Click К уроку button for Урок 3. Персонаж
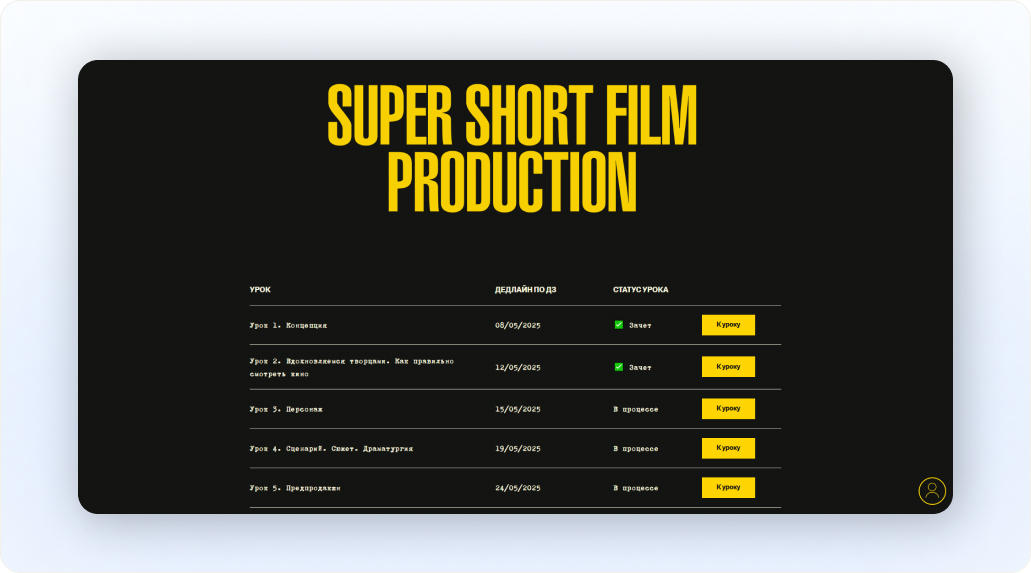 [x=728, y=409]
